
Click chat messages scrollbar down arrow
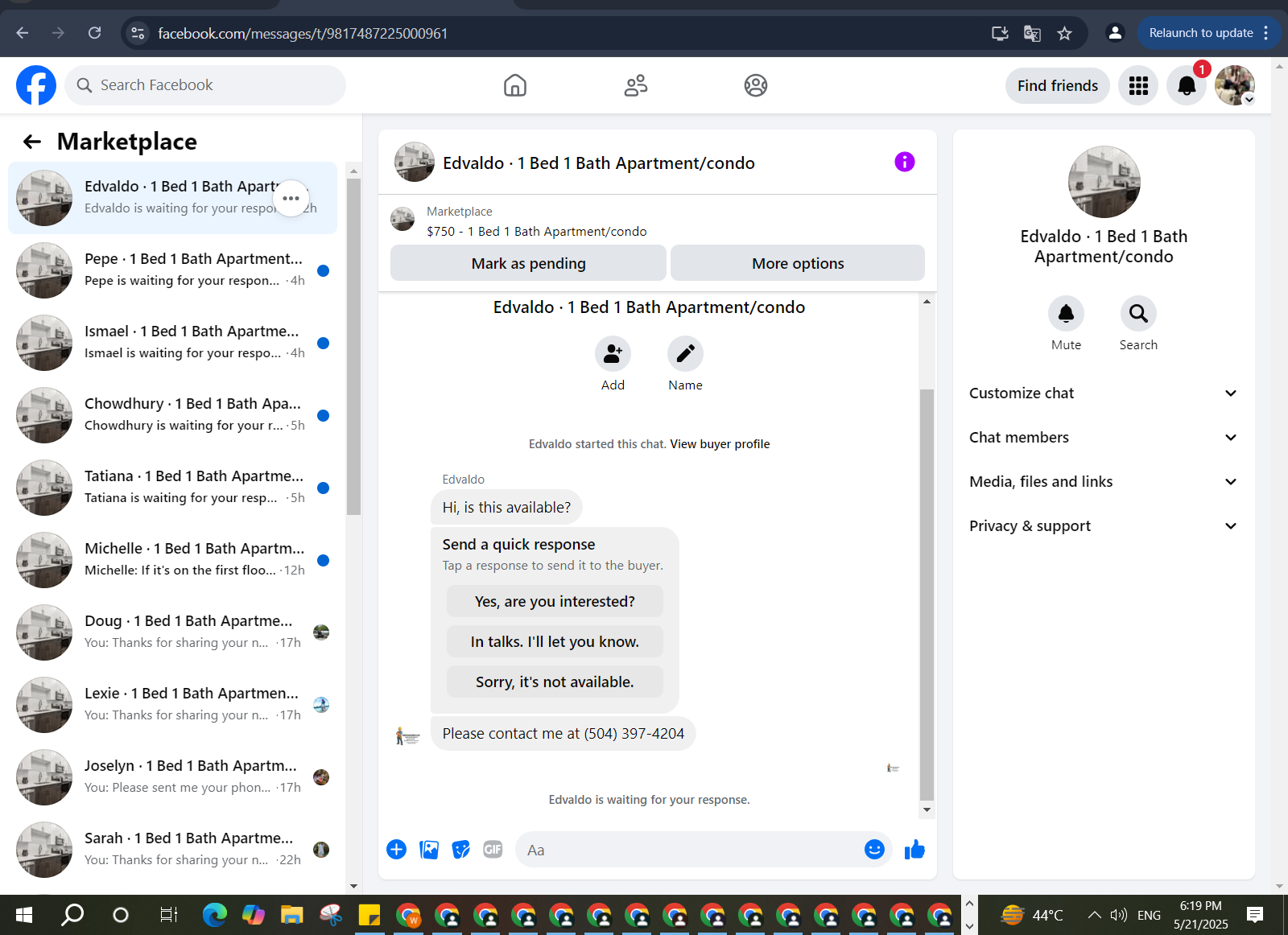point(927,810)
